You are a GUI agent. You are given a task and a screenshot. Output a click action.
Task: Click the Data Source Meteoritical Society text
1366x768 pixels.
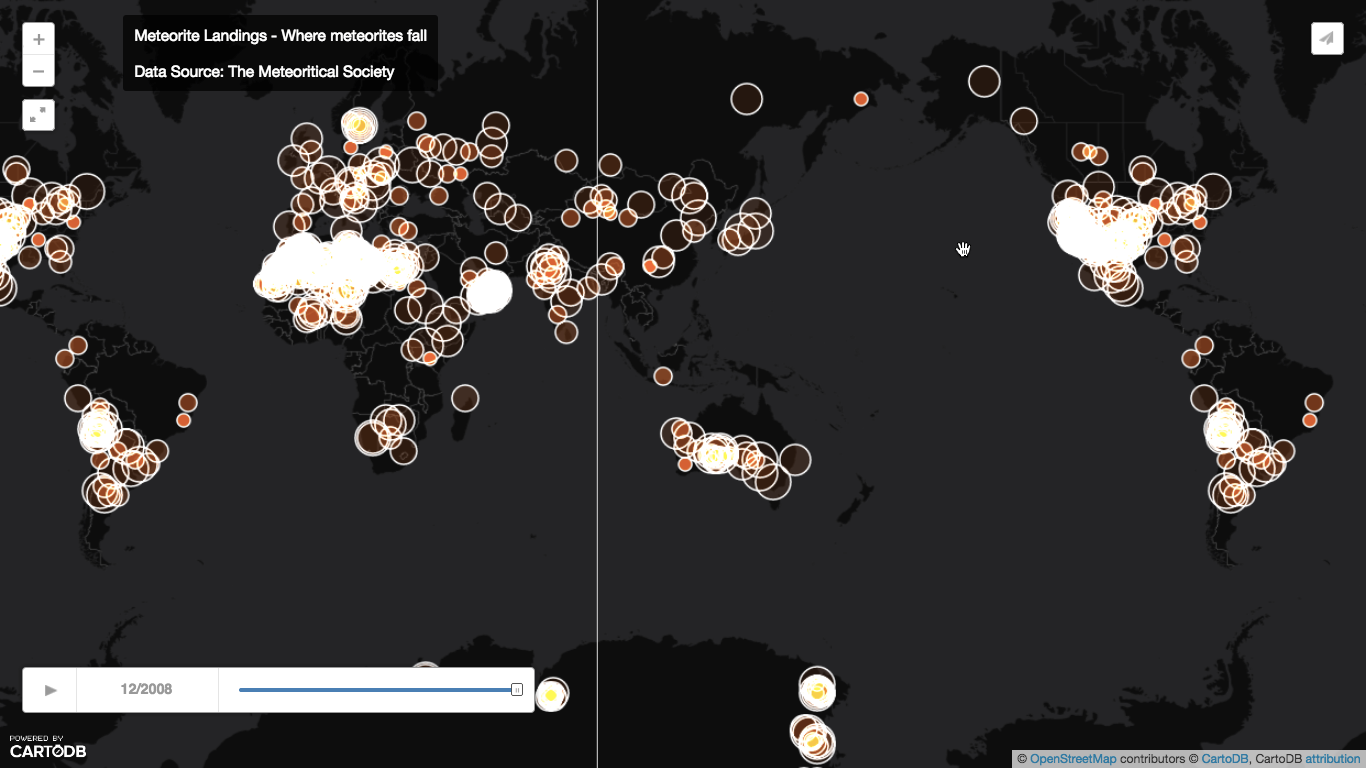[264, 72]
